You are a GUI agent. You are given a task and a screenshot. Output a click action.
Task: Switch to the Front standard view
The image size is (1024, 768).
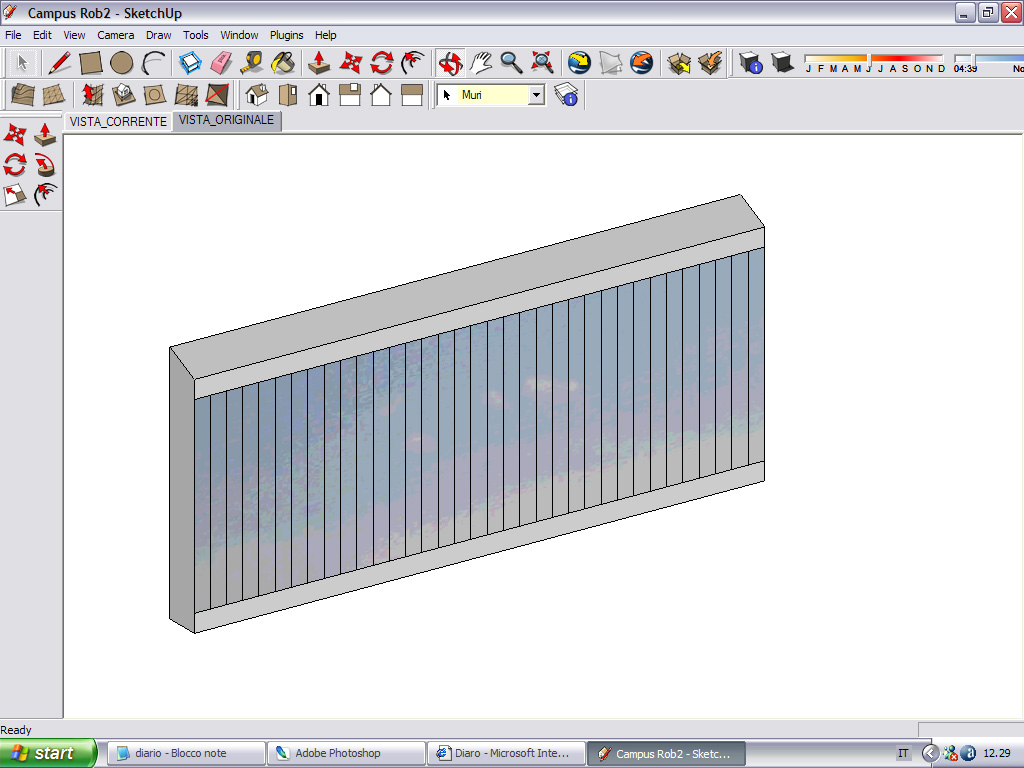(319, 95)
